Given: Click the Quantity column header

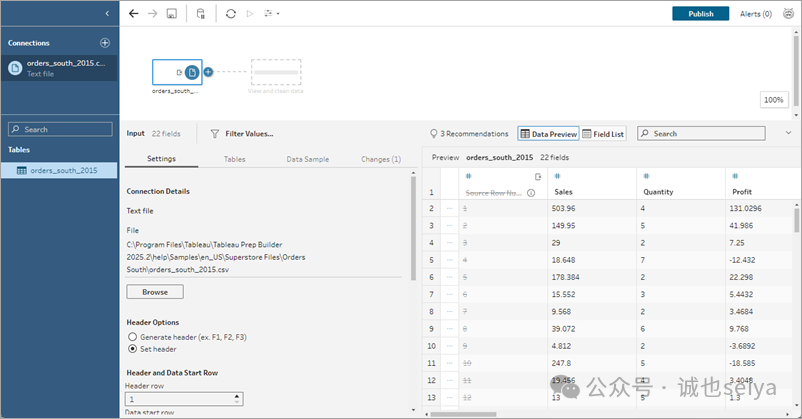Looking at the screenshot, I should 658,192.
